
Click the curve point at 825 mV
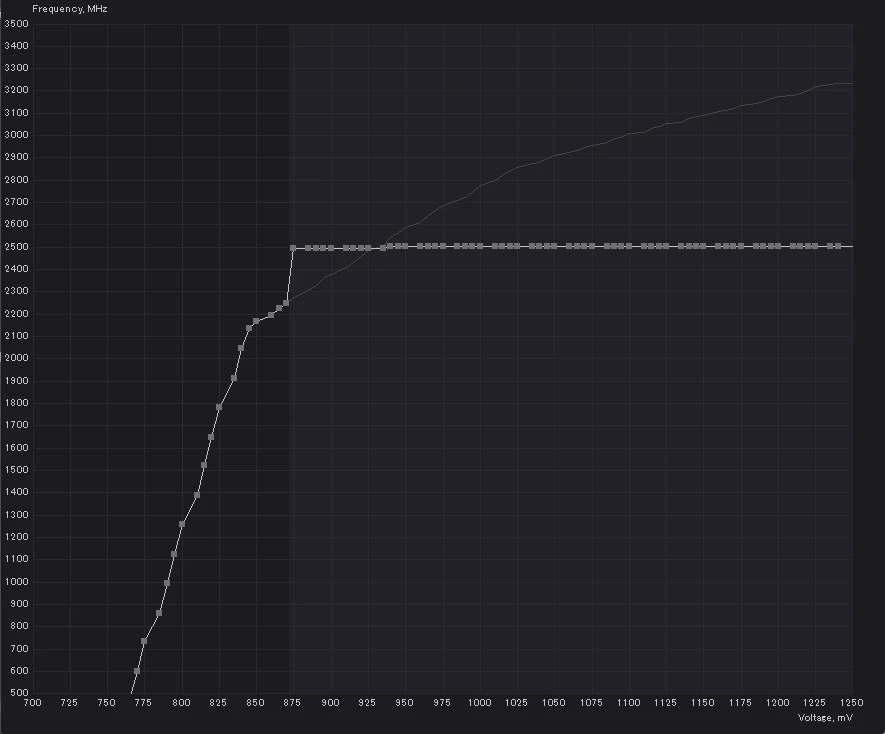point(219,407)
